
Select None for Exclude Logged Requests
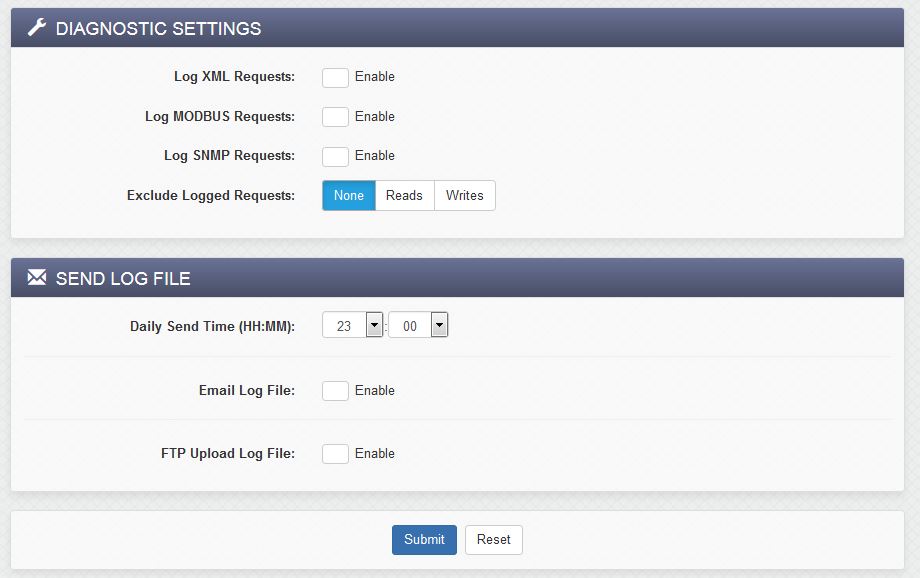pyautogui.click(x=348, y=195)
